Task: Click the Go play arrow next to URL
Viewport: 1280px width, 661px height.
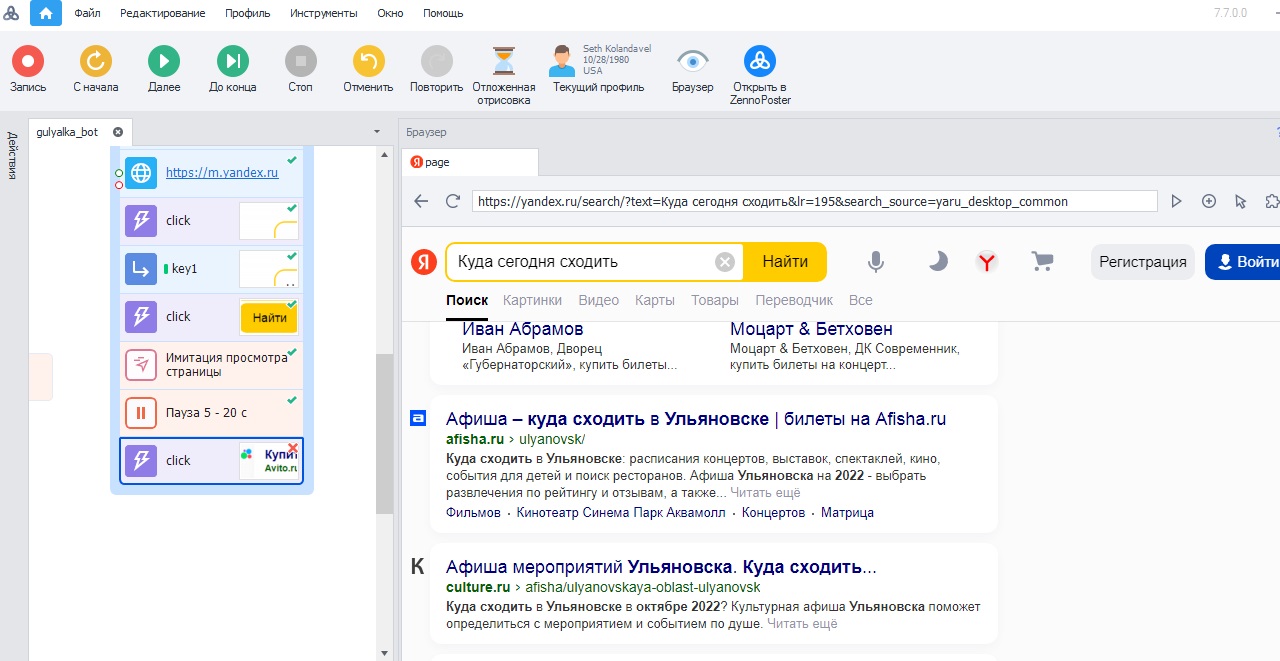Action: click(1176, 201)
